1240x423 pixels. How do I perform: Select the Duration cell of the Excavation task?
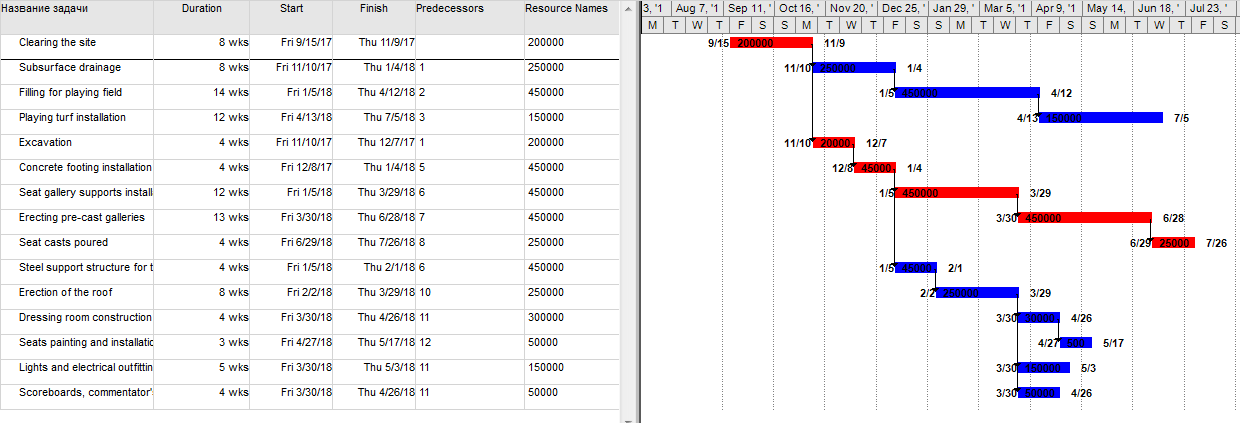[x=202, y=143]
